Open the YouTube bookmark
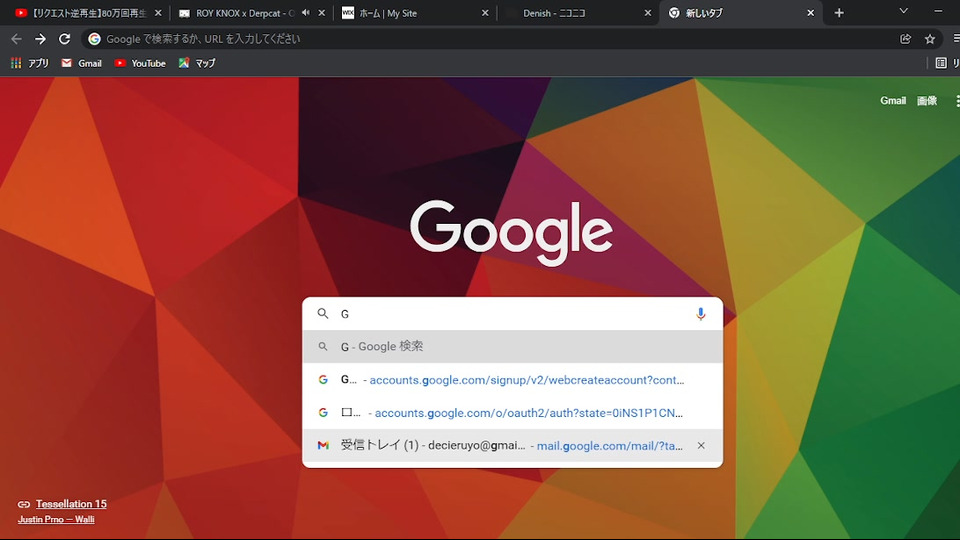 pos(140,63)
